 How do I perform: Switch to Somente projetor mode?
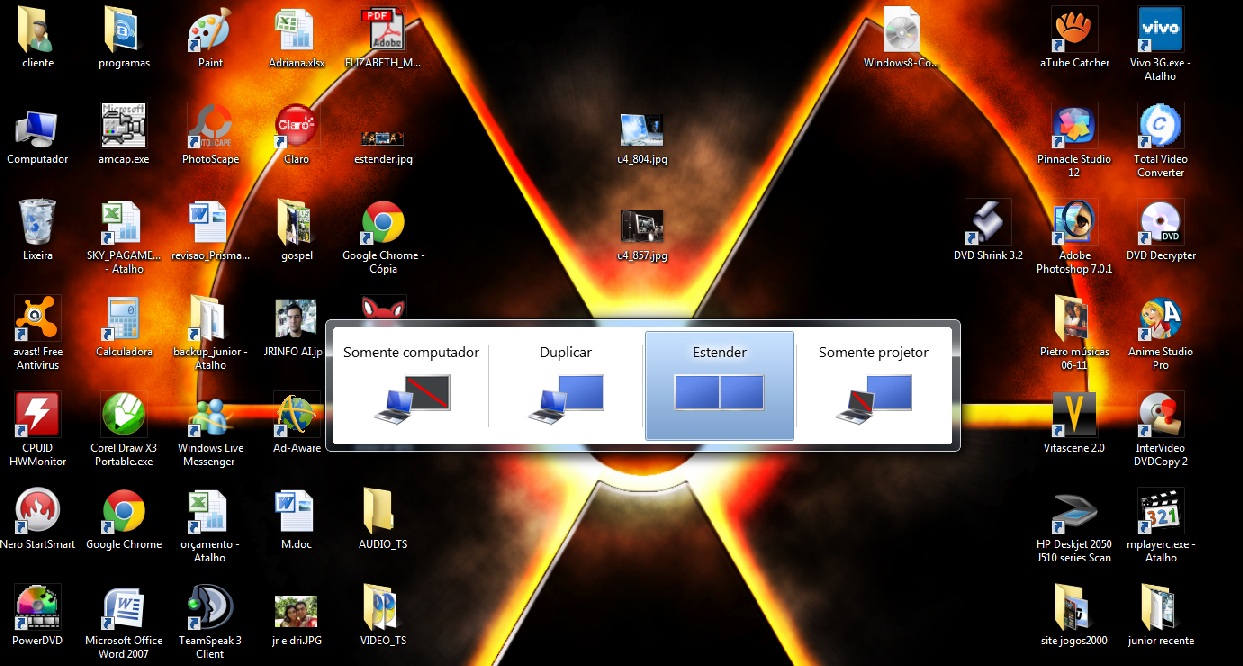(874, 385)
